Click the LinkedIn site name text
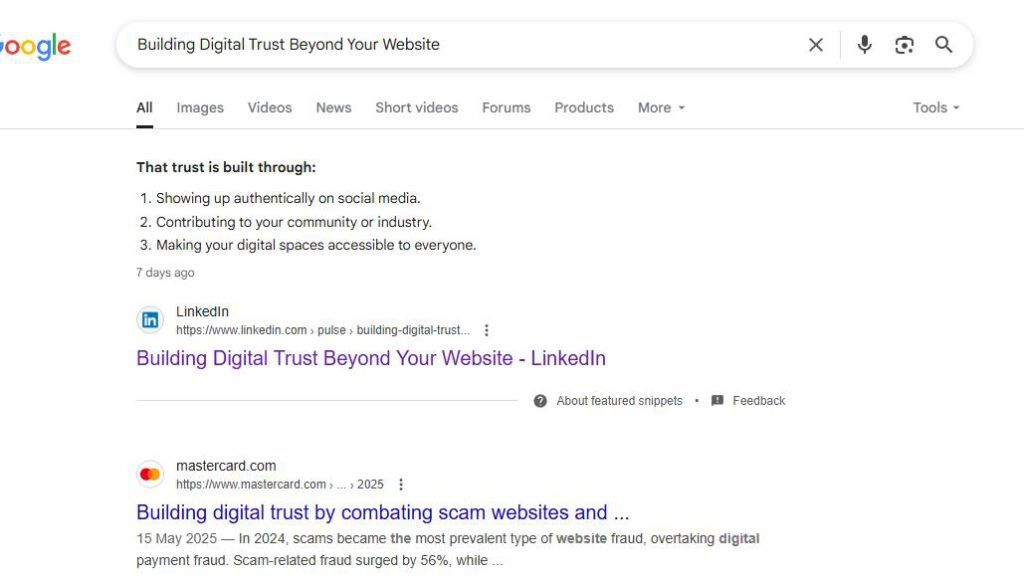Viewport: 1024px width, 587px height. point(202,311)
